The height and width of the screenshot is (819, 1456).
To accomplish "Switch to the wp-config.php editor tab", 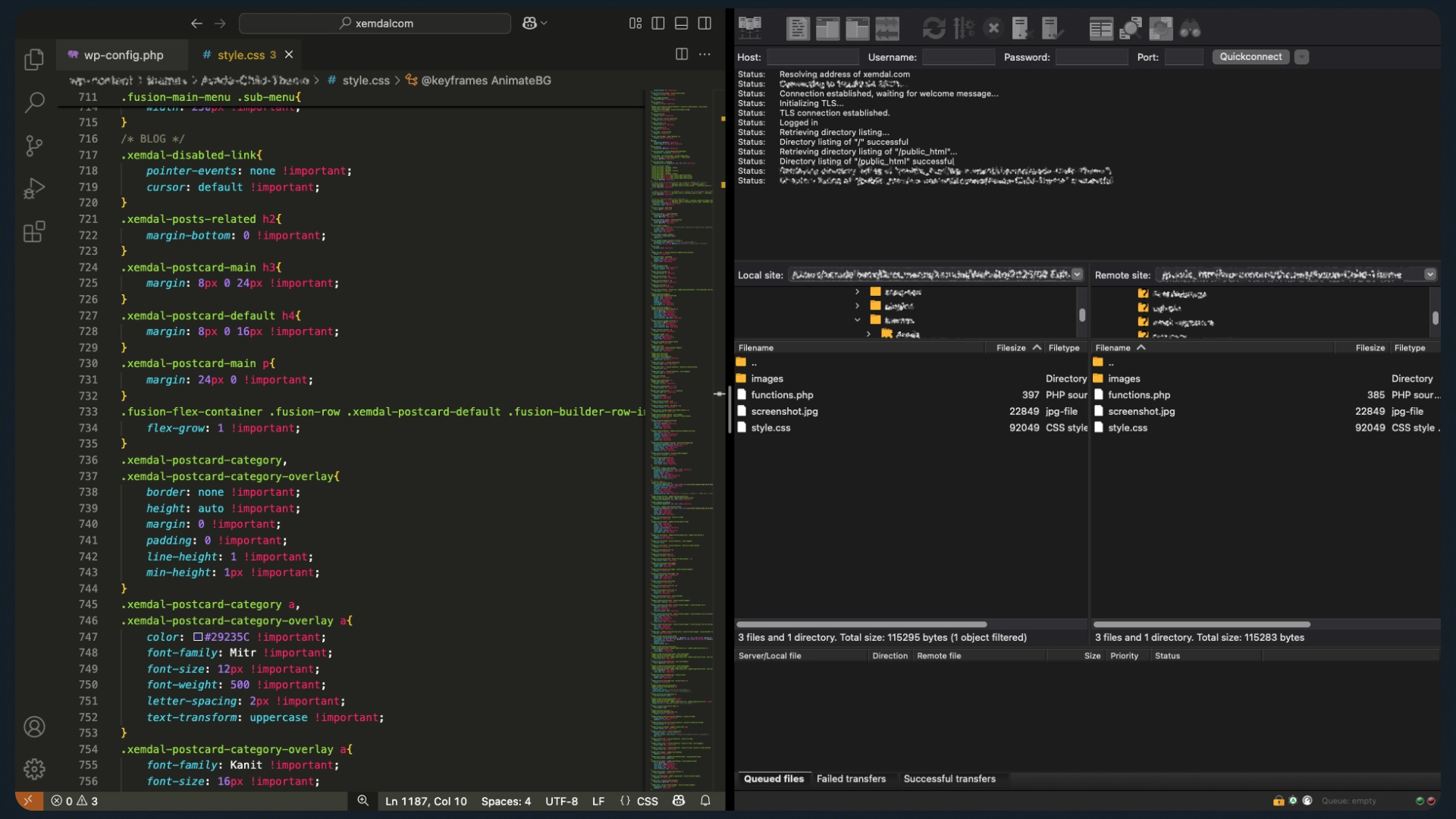I will click(124, 55).
